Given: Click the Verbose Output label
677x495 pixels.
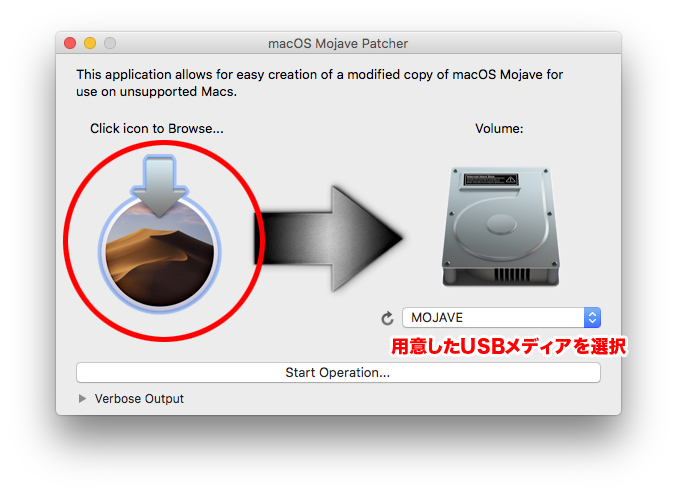Looking at the screenshot, I should click(139, 399).
